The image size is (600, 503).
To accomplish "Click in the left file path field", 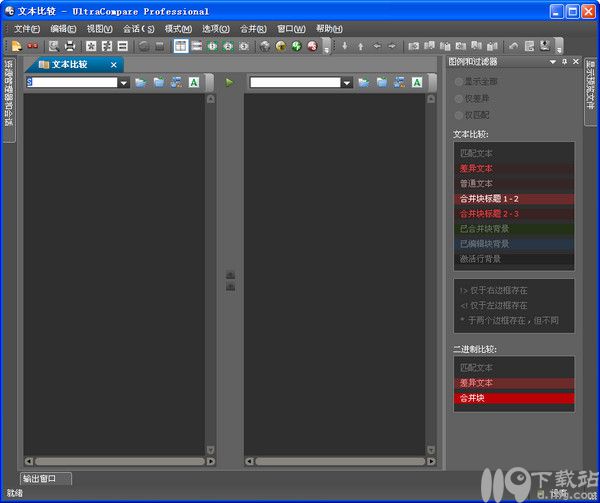I will click(x=72, y=82).
